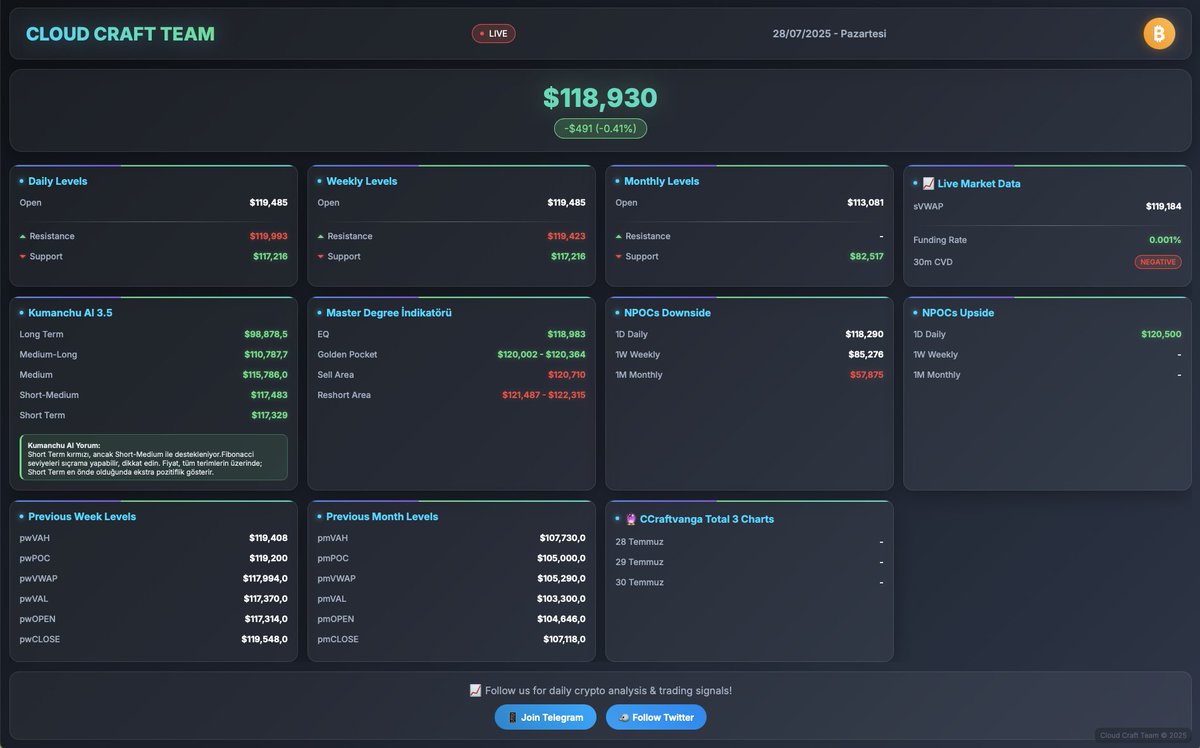Screen dimensions: 1200x748
Task: Click the 29 Temmuz row label
Action: click(639, 562)
